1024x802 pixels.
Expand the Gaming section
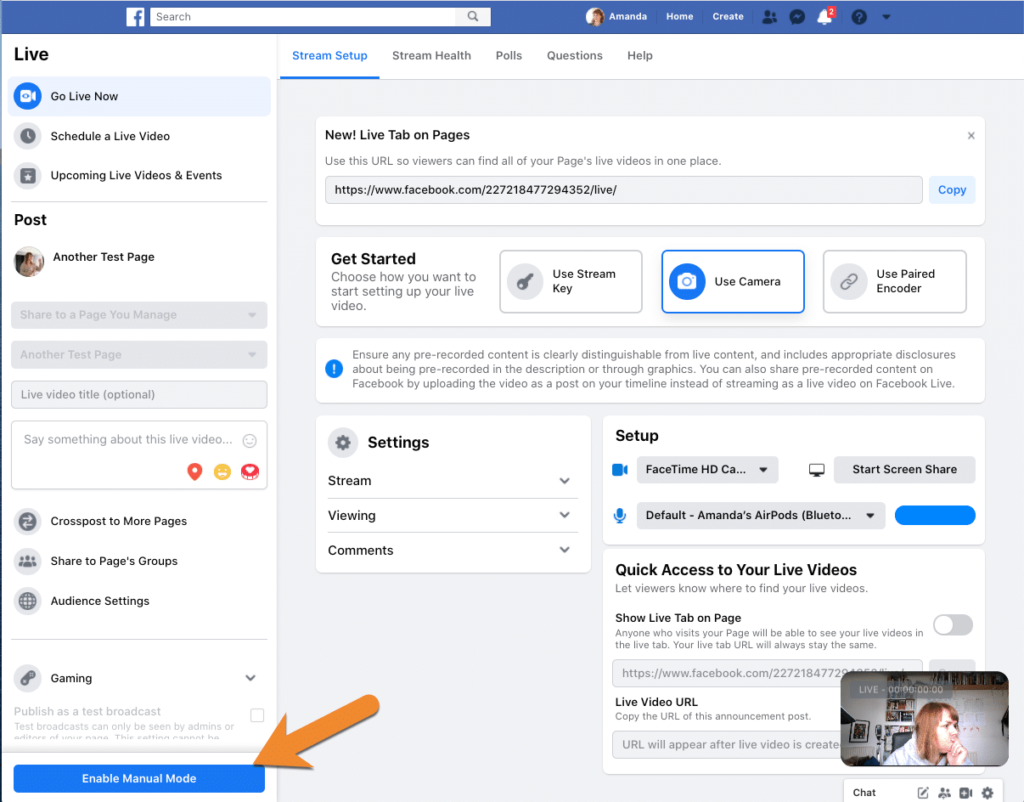pos(250,678)
